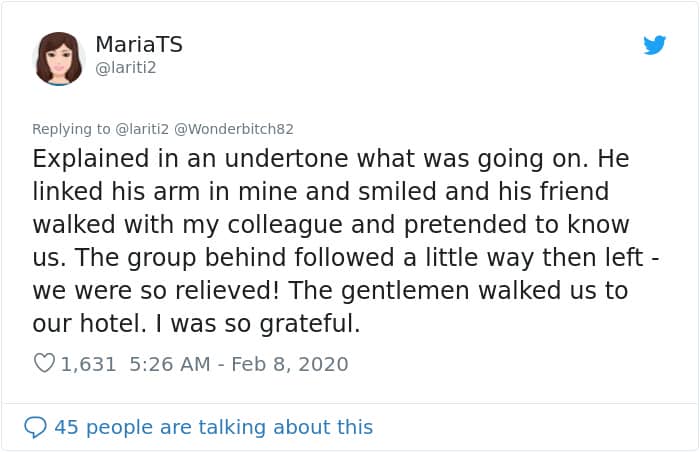Click the text 'walked with my colleague'
This screenshot has height=452, width=700.
[150, 222]
